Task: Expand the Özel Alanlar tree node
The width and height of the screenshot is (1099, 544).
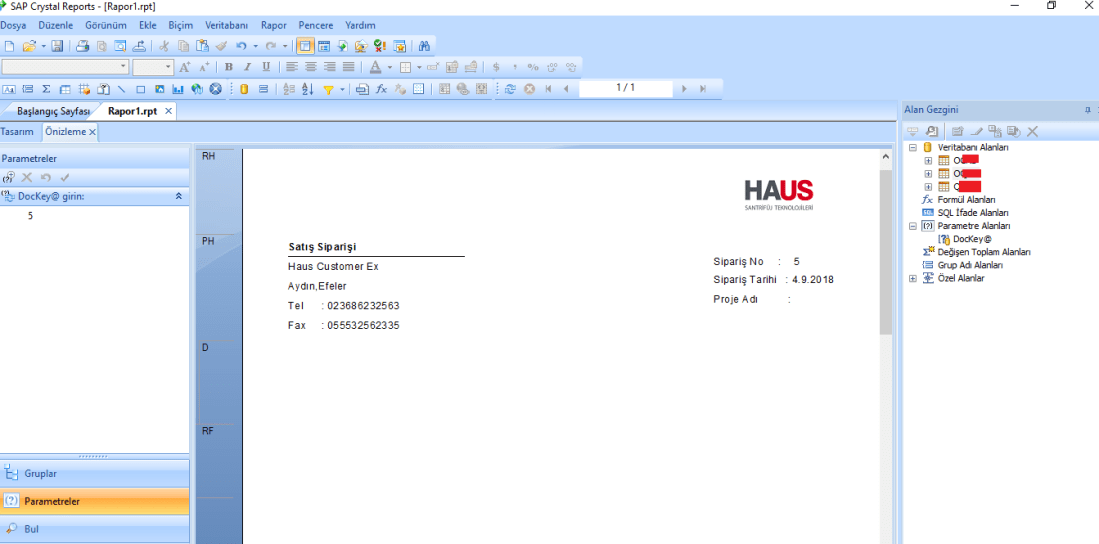Action: (x=912, y=279)
